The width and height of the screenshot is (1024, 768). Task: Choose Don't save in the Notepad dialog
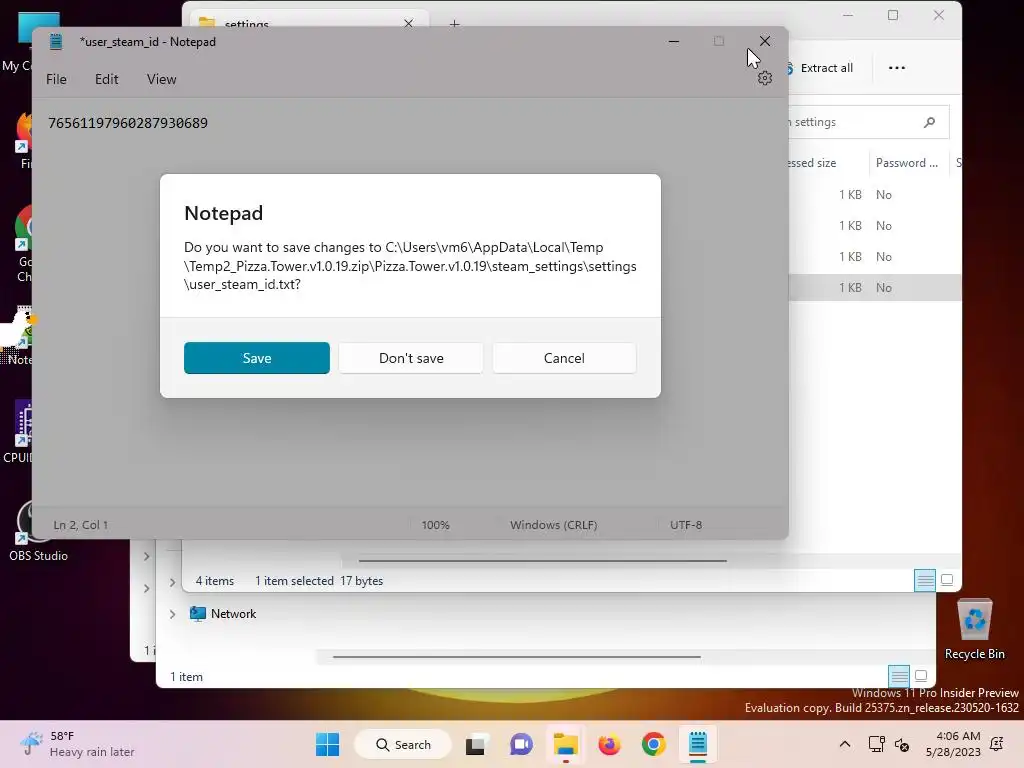tap(411, 358)
